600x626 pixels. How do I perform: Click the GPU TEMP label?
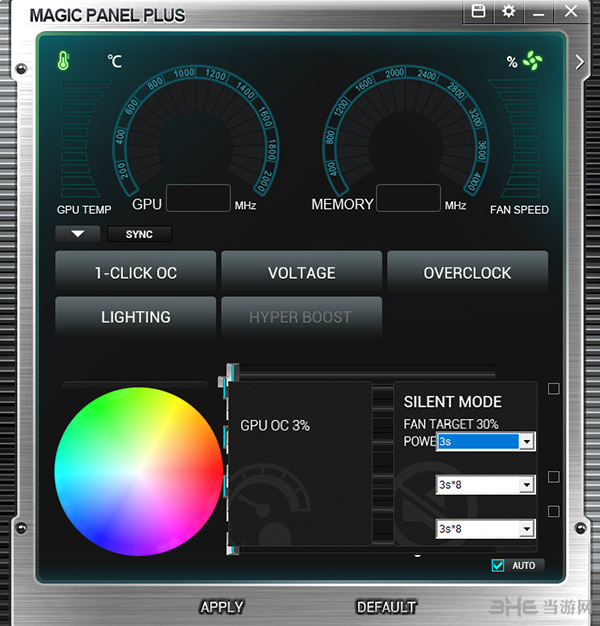point(84,210)
